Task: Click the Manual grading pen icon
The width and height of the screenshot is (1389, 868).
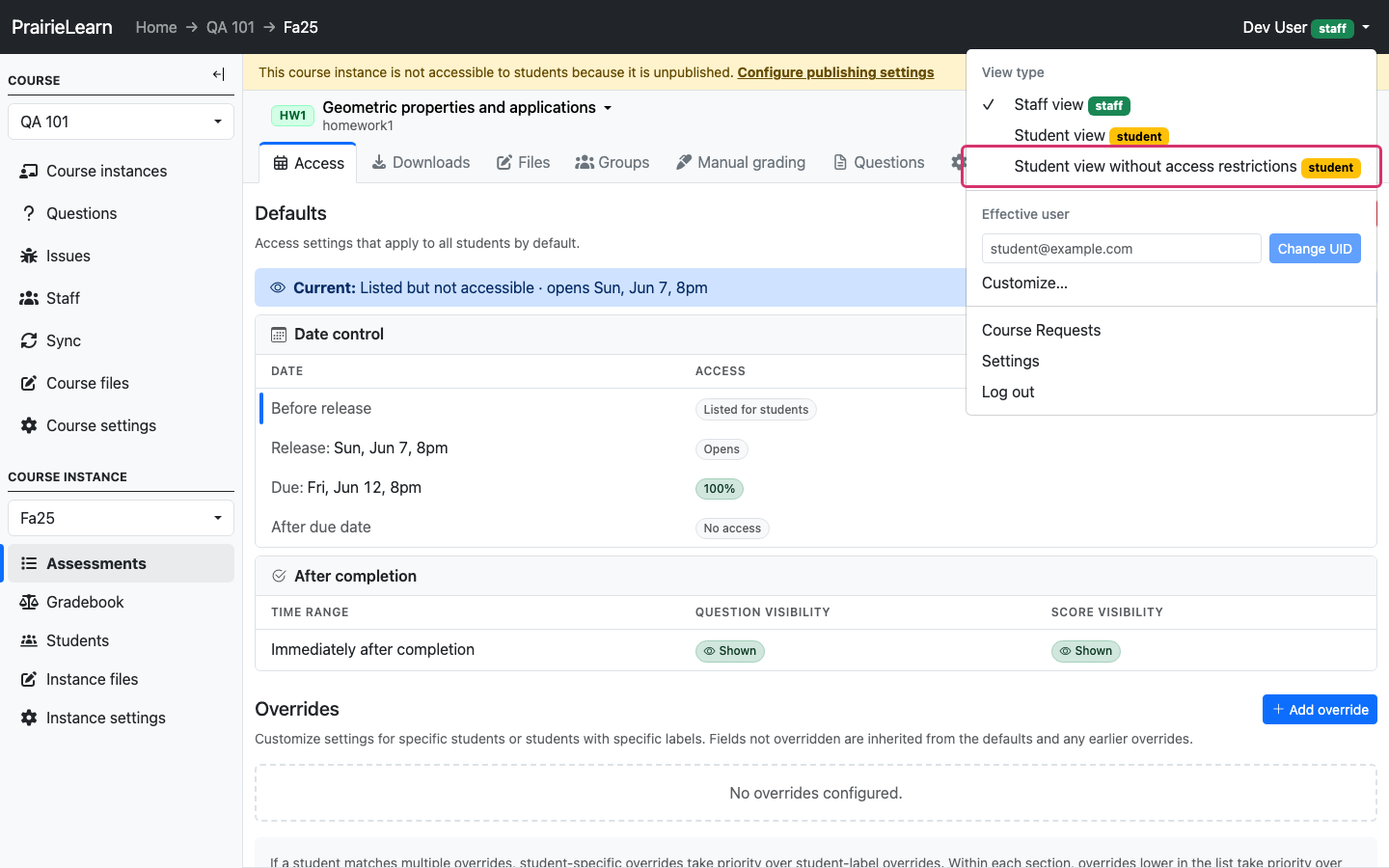Action: [684, 162]
